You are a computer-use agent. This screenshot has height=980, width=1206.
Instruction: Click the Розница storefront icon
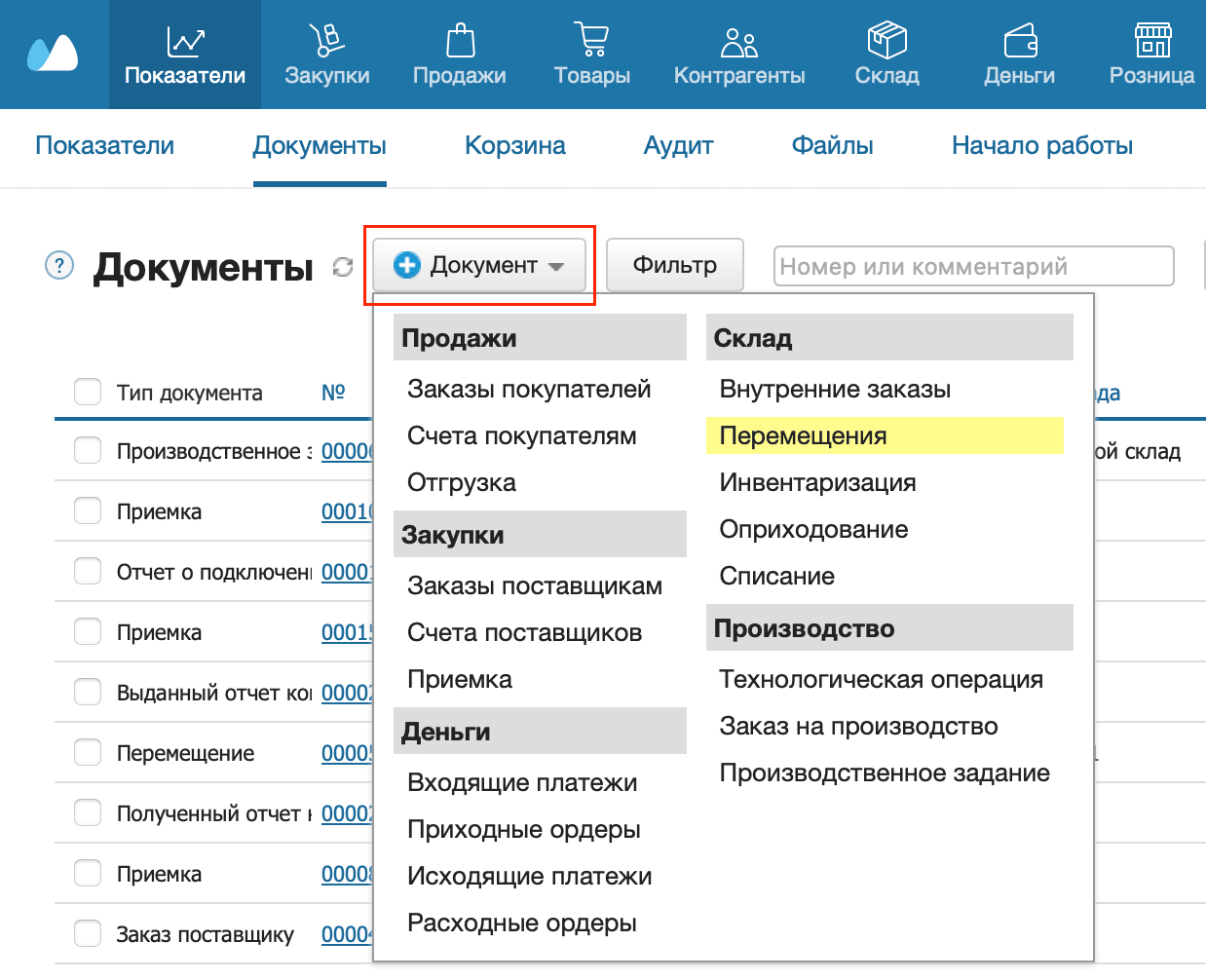tap(1152, 41)
